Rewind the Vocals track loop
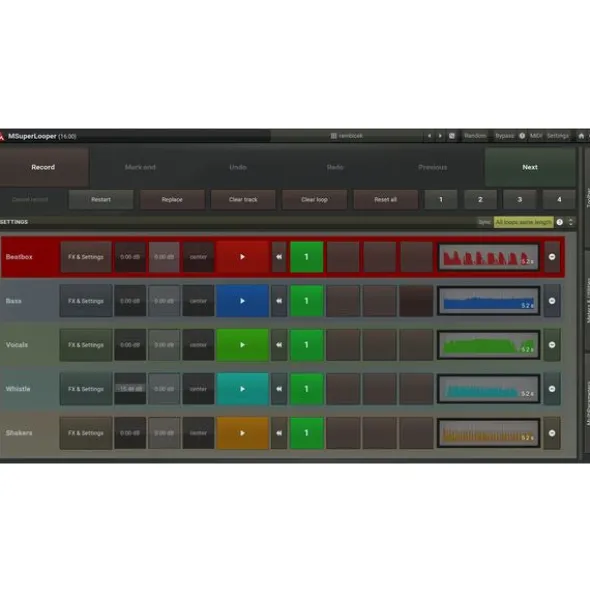590x591 pixels. tap(279, 345)
